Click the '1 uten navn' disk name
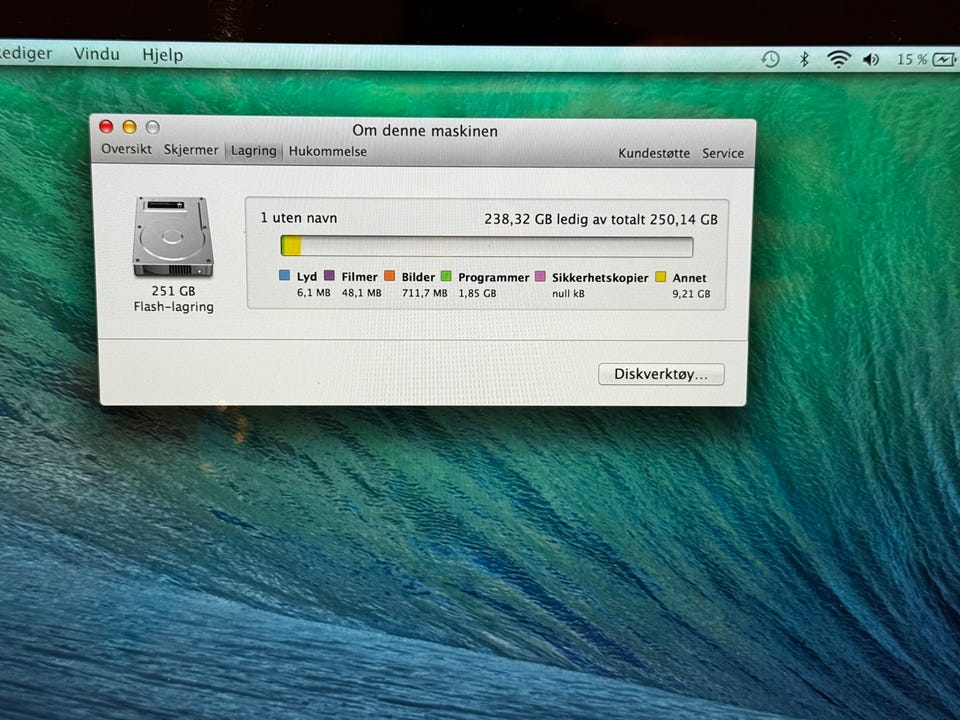The height and width of the screenshot is (720, 960). click(x=299, y=218)
